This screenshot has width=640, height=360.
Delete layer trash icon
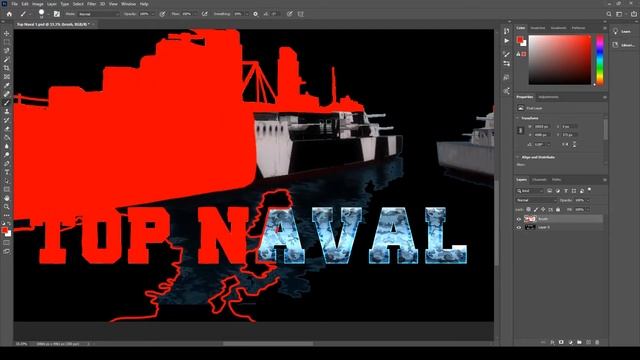click(597, 342)
